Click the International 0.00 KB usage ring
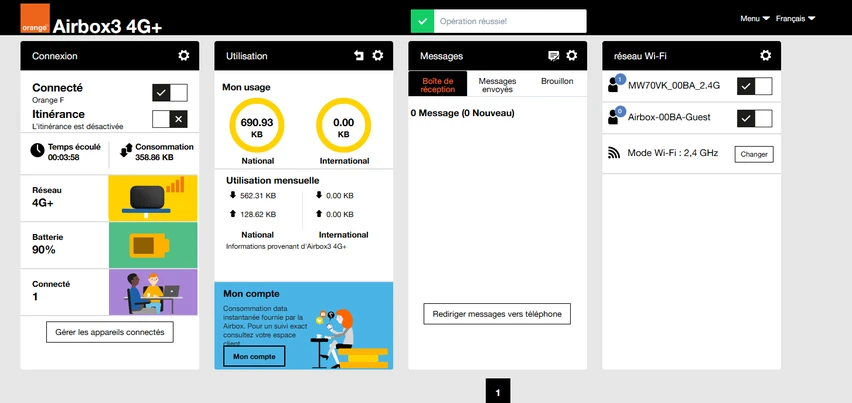This screenshot has width=852, height=403. pyautogui.click(x=343, y=126)
